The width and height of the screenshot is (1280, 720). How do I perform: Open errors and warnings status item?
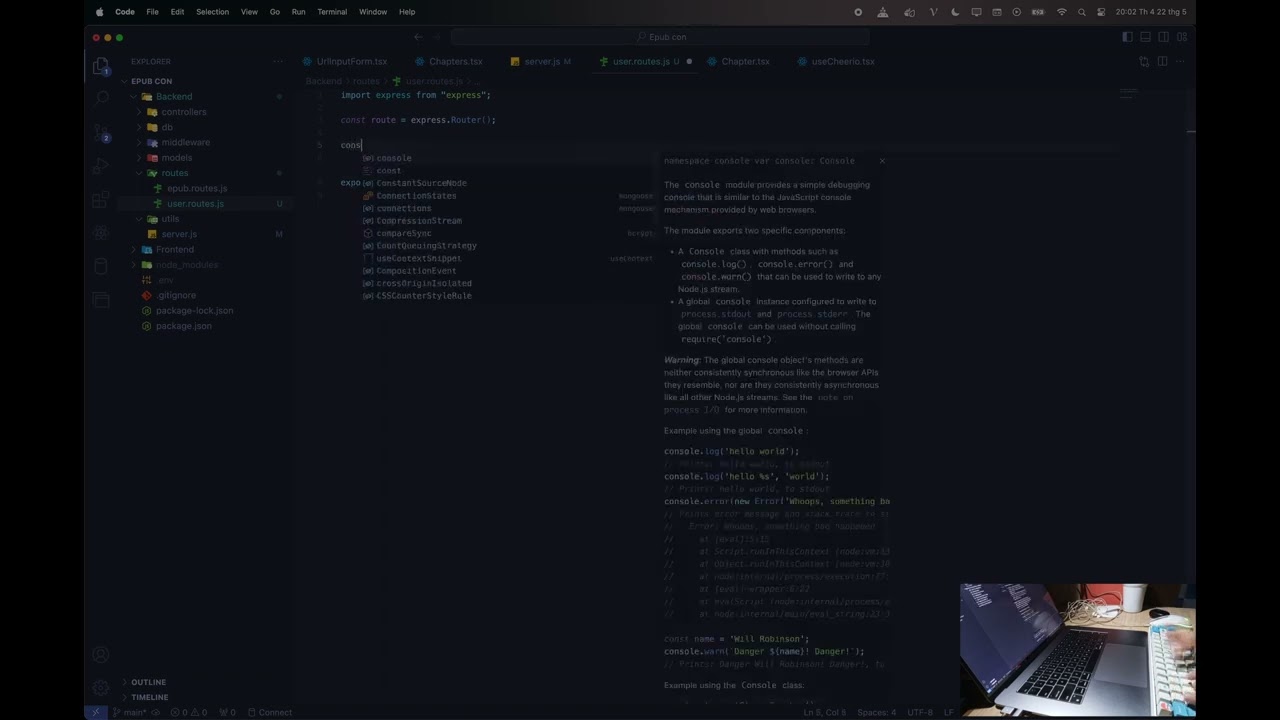point(190,712)
